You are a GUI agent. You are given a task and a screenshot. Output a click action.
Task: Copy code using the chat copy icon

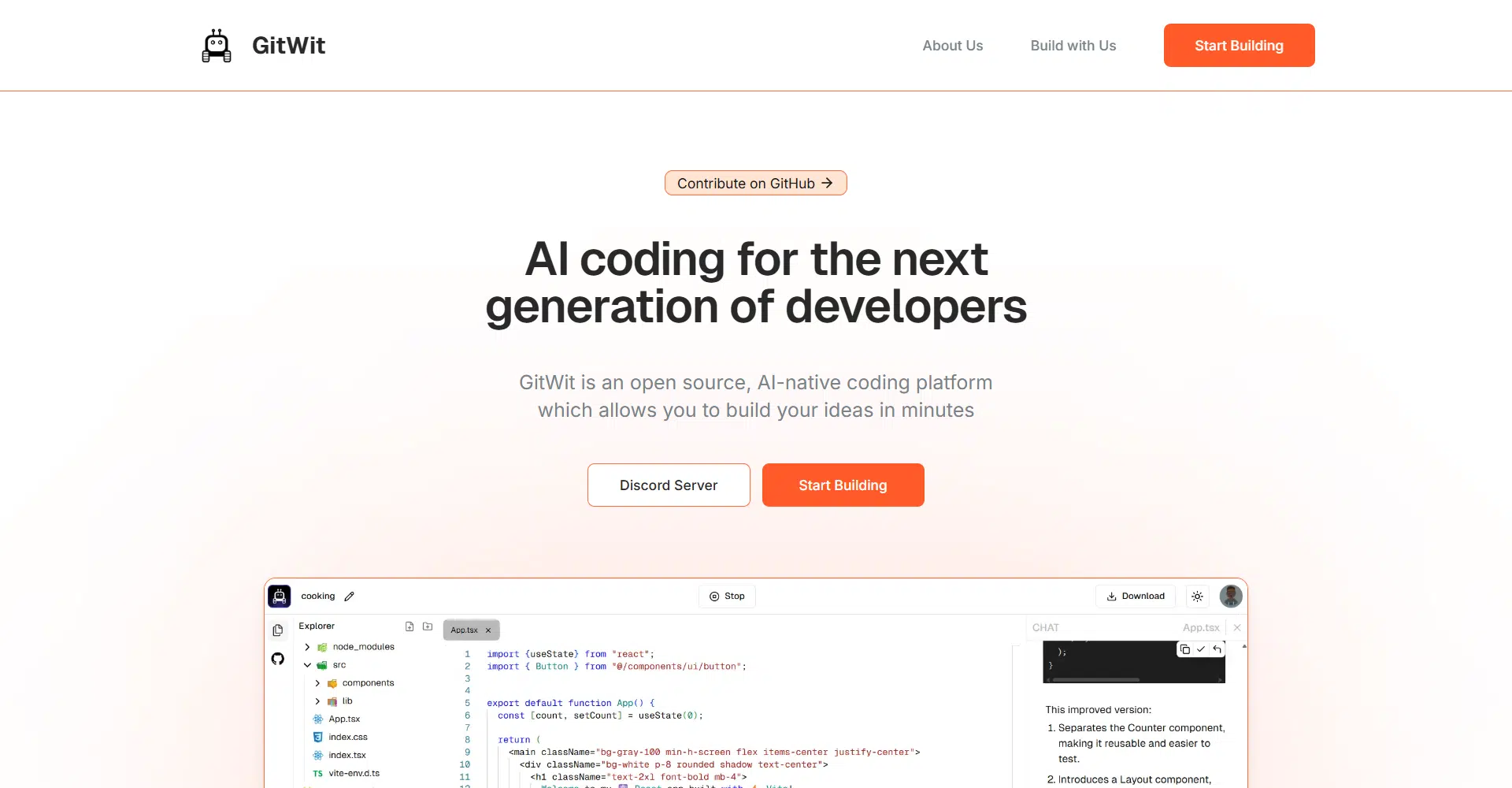pos(1185,649)
